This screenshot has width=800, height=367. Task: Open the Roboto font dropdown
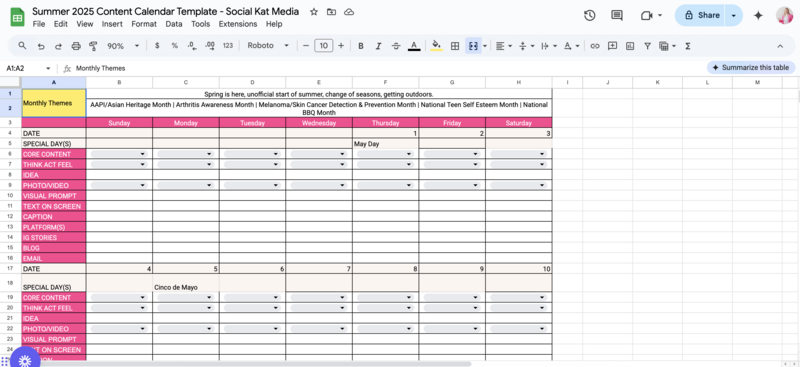point(268,45)
